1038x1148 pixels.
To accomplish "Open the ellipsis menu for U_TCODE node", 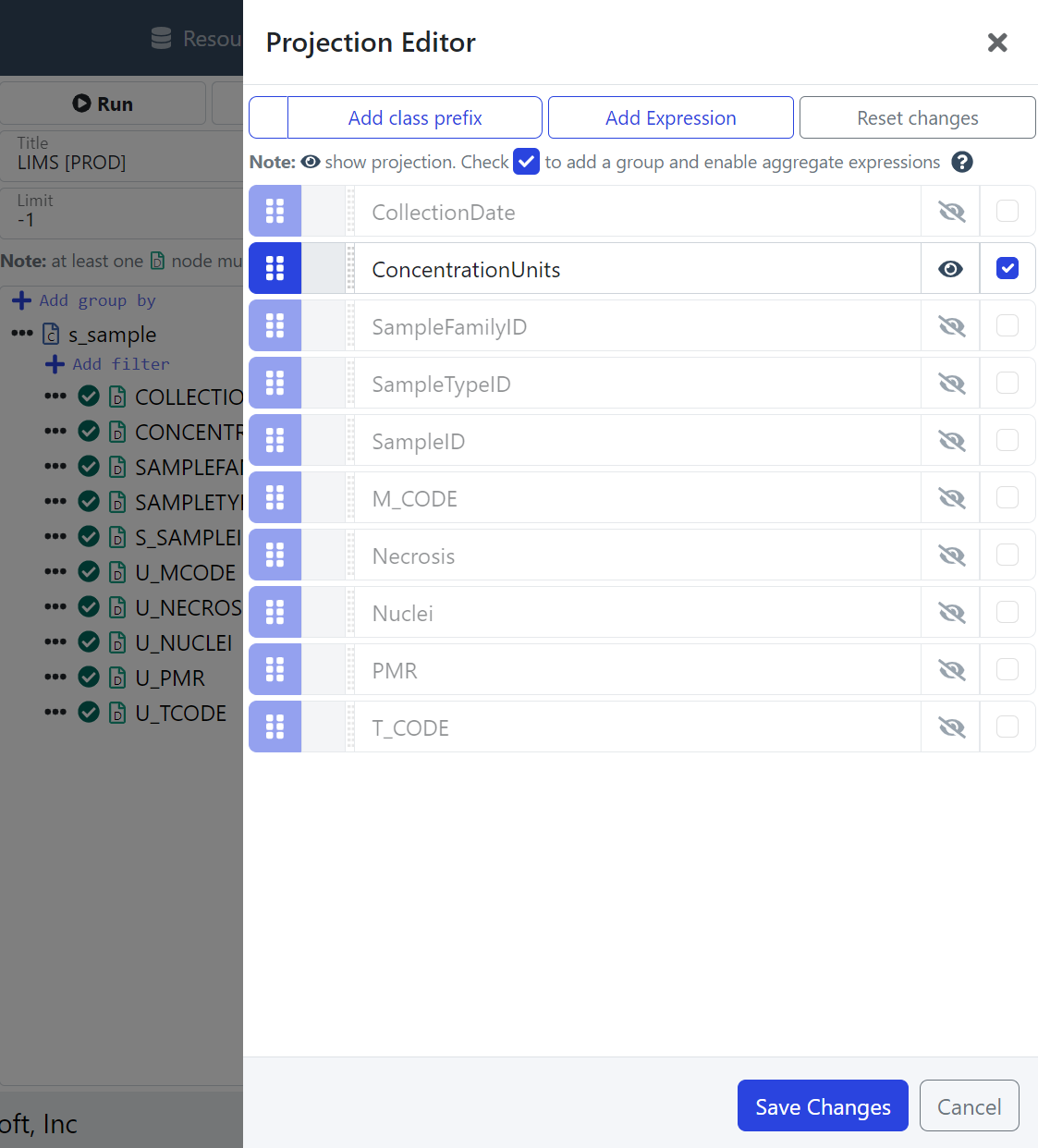I will (55, 713).
